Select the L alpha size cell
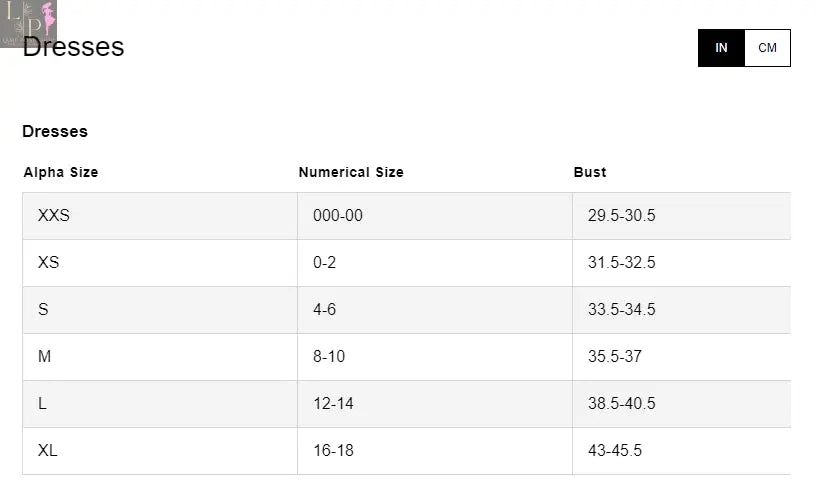This screenshot has width=816, height=483. 43,404
